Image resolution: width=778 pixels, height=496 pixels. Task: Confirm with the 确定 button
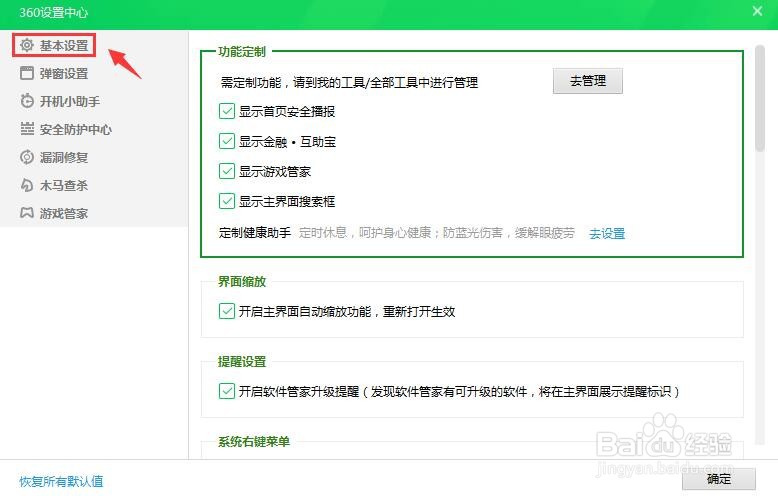pyautogui.click(x=718, y=479)
